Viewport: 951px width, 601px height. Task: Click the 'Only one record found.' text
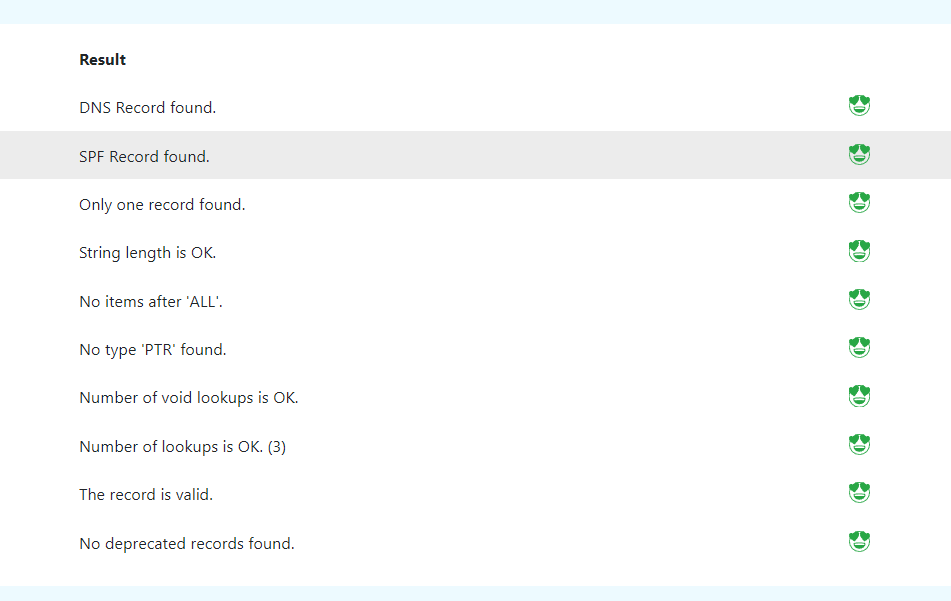click(162, 205)
